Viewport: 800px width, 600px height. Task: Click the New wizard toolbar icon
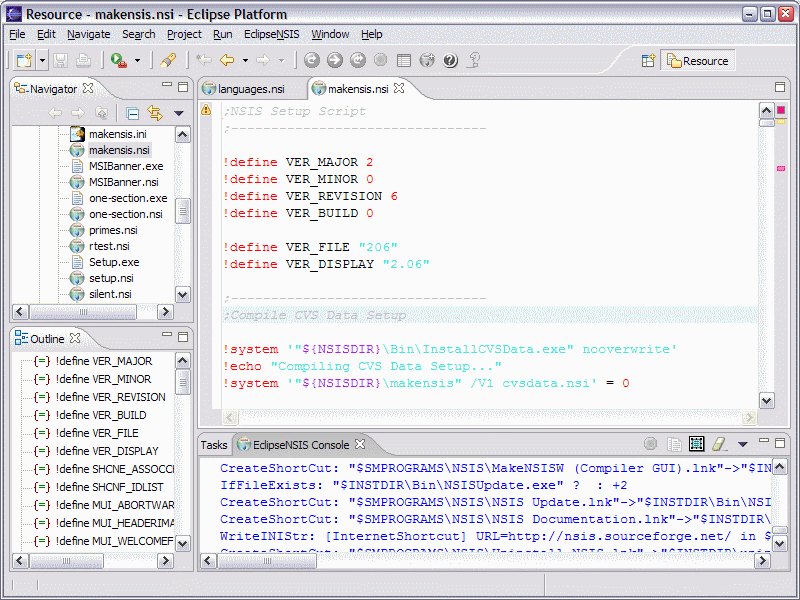coord(24,61)
